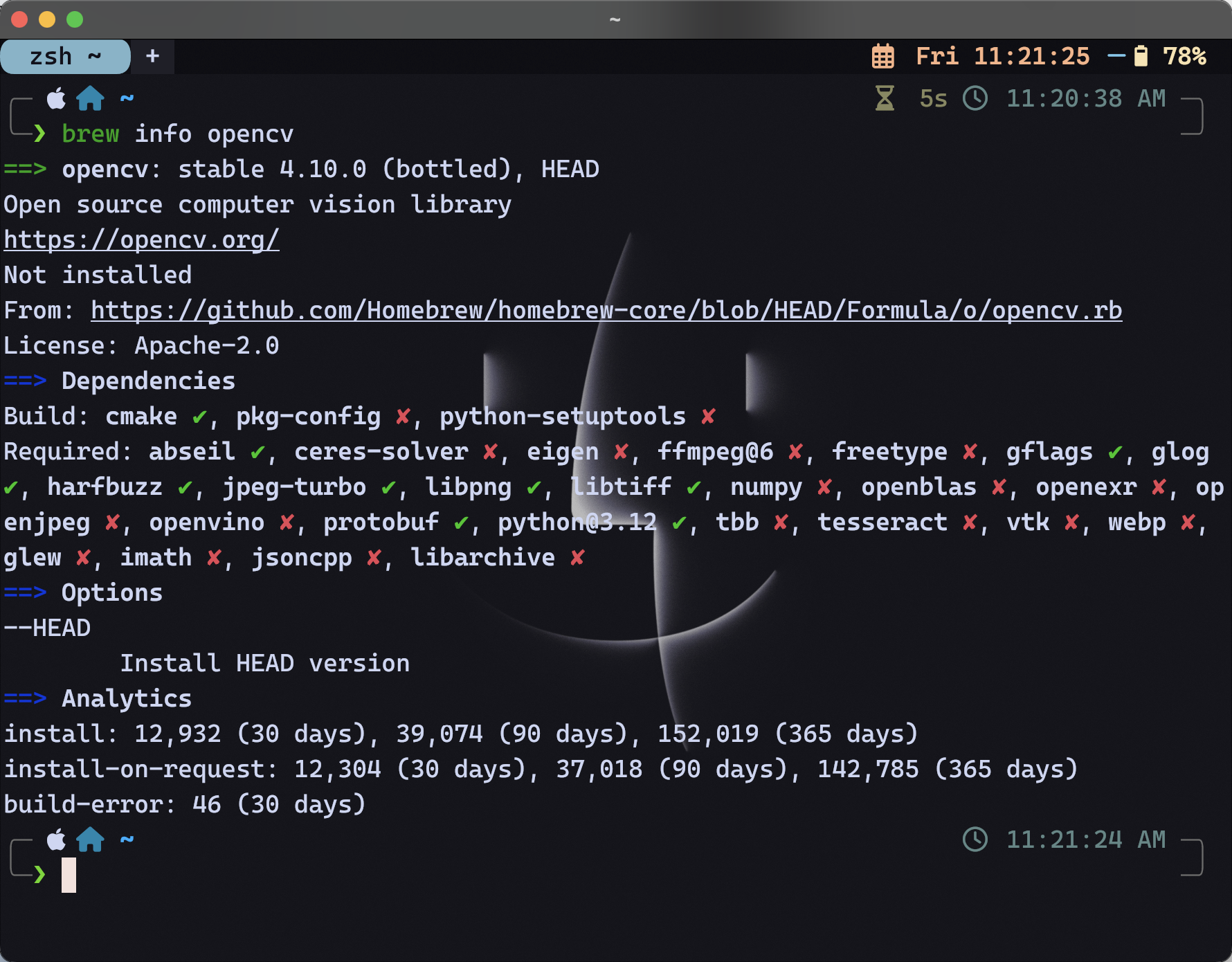Click the '5s' command duration
The width and height of the screenshot is (1232, 962).
point(933,98)
